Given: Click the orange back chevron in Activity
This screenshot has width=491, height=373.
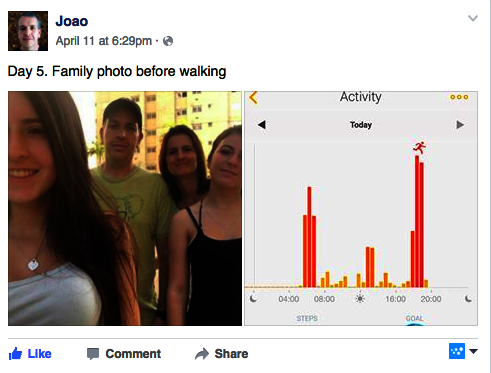Looking at the screenshot, I should (253, 98).
